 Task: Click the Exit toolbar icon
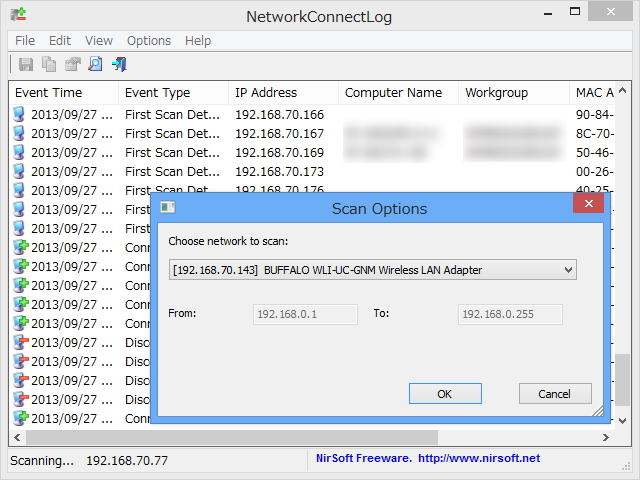120,65
